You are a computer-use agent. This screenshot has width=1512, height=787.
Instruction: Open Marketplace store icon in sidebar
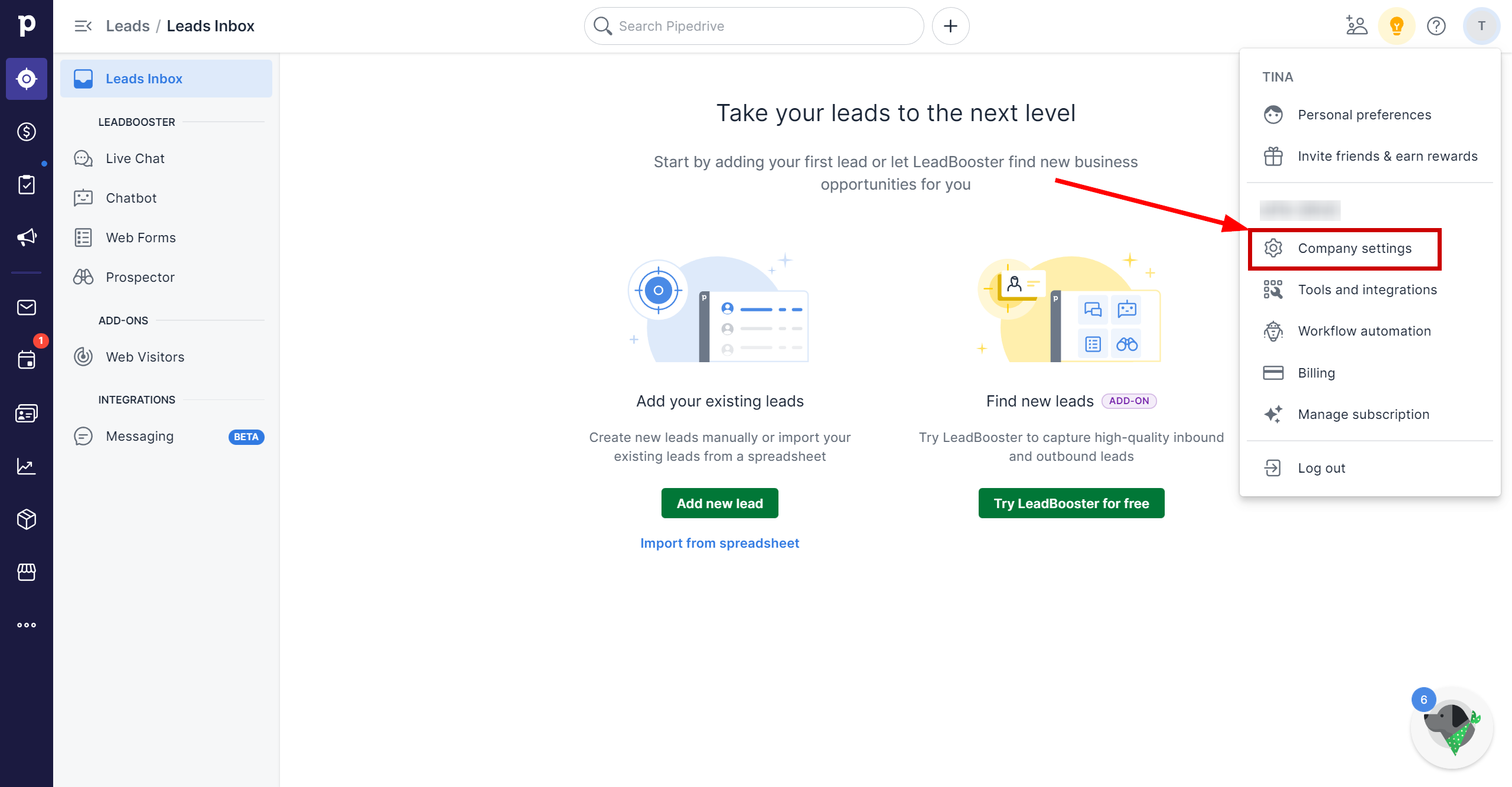point(27,572)
